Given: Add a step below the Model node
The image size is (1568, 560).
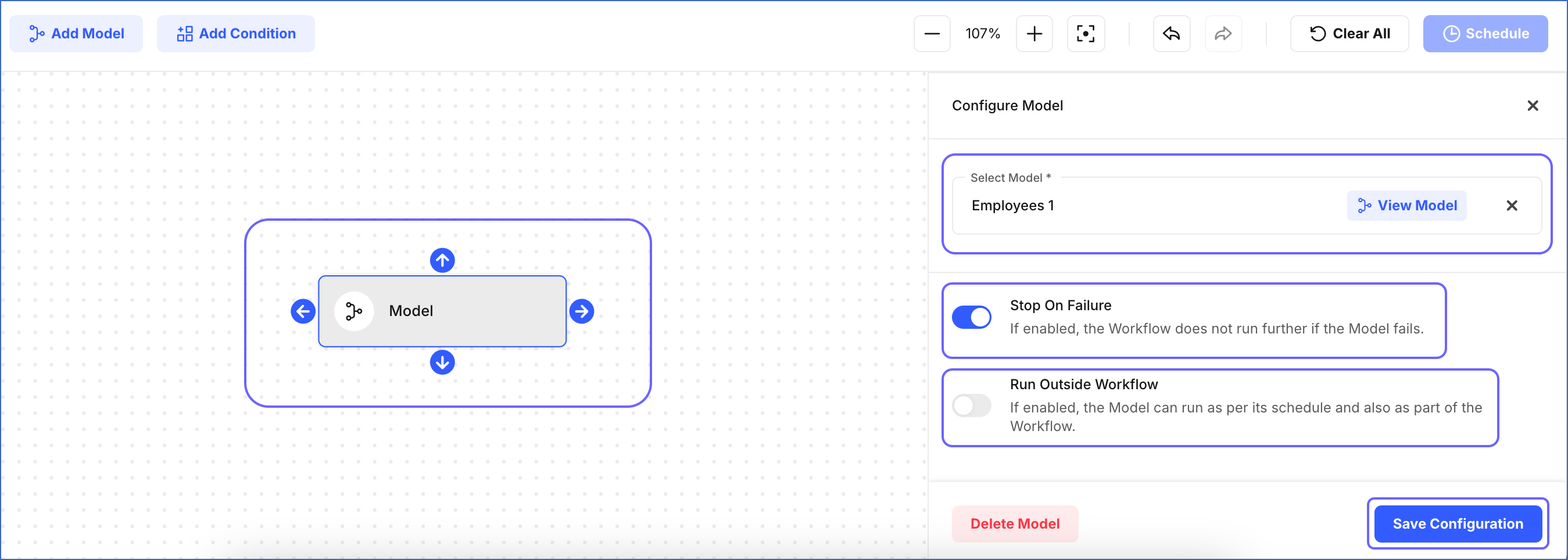Looking at the screenshot, I should 442,362.
